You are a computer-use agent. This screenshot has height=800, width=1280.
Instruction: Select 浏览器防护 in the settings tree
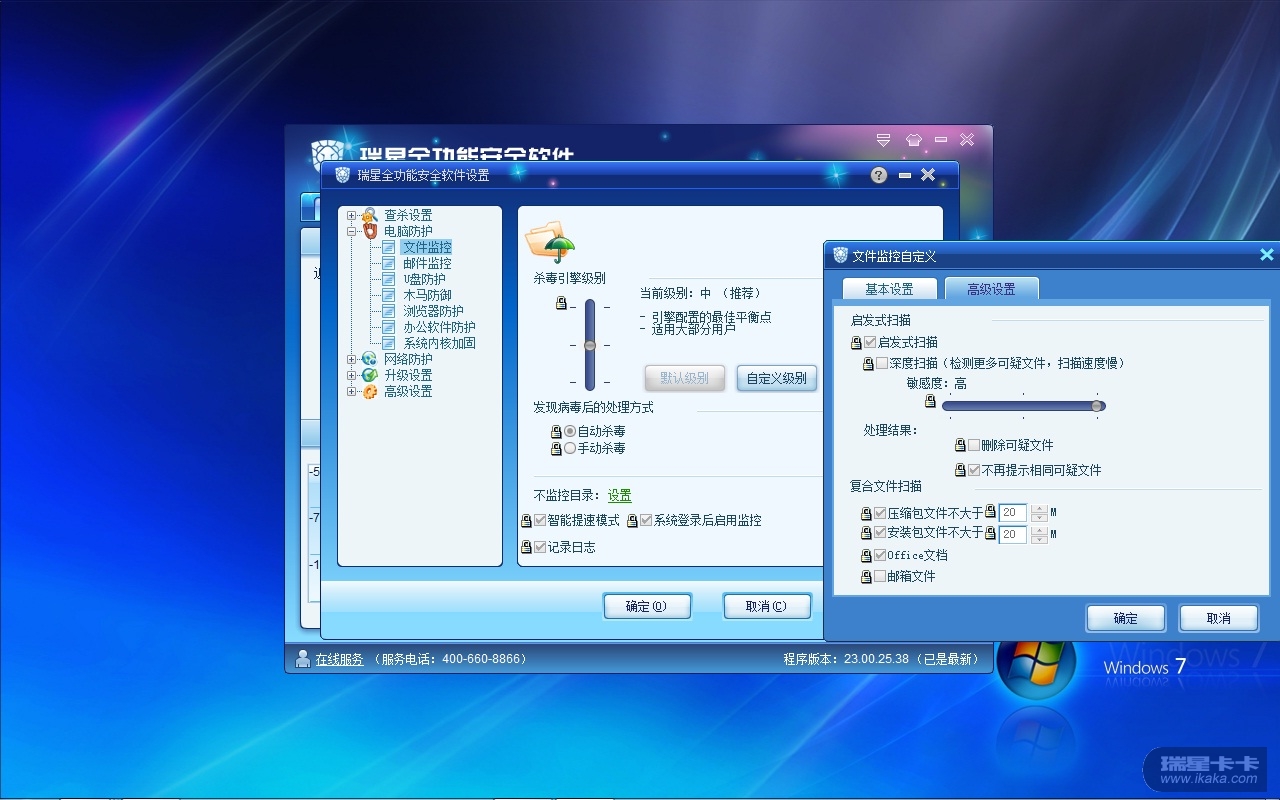tap(433, 311)
